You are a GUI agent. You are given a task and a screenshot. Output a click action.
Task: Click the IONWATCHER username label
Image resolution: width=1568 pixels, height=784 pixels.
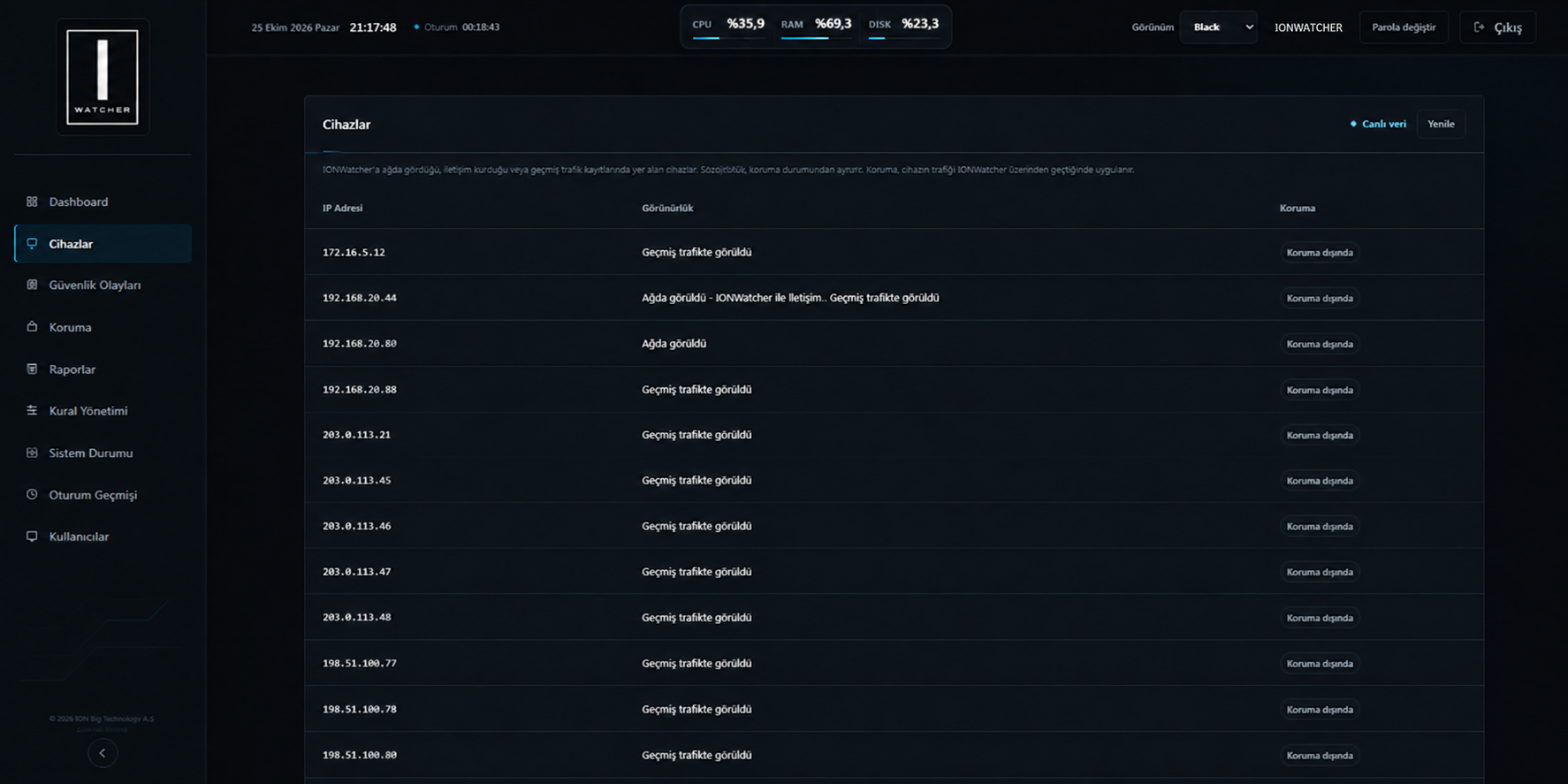pos(1308,27)
